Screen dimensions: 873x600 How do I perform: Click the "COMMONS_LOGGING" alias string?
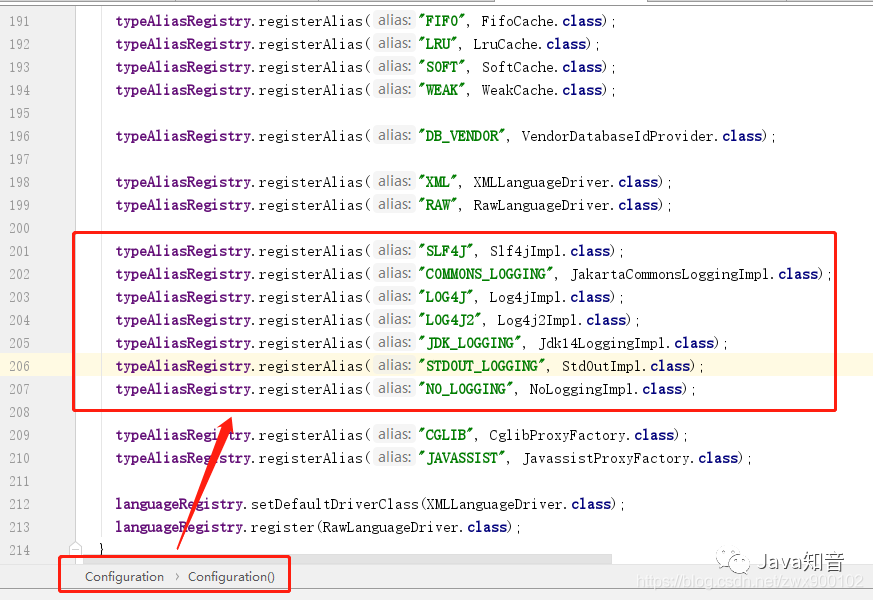coord(485,274)
